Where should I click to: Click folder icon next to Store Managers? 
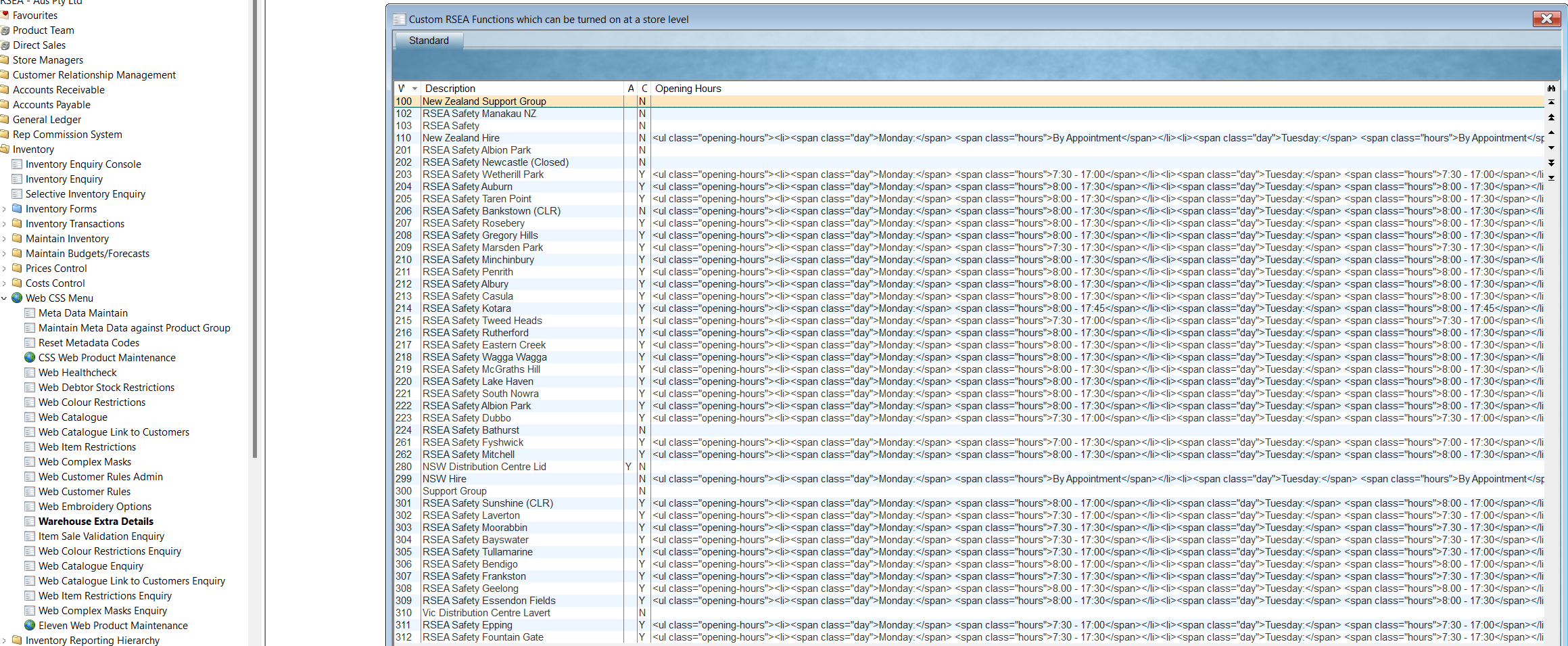click(4, 60)
